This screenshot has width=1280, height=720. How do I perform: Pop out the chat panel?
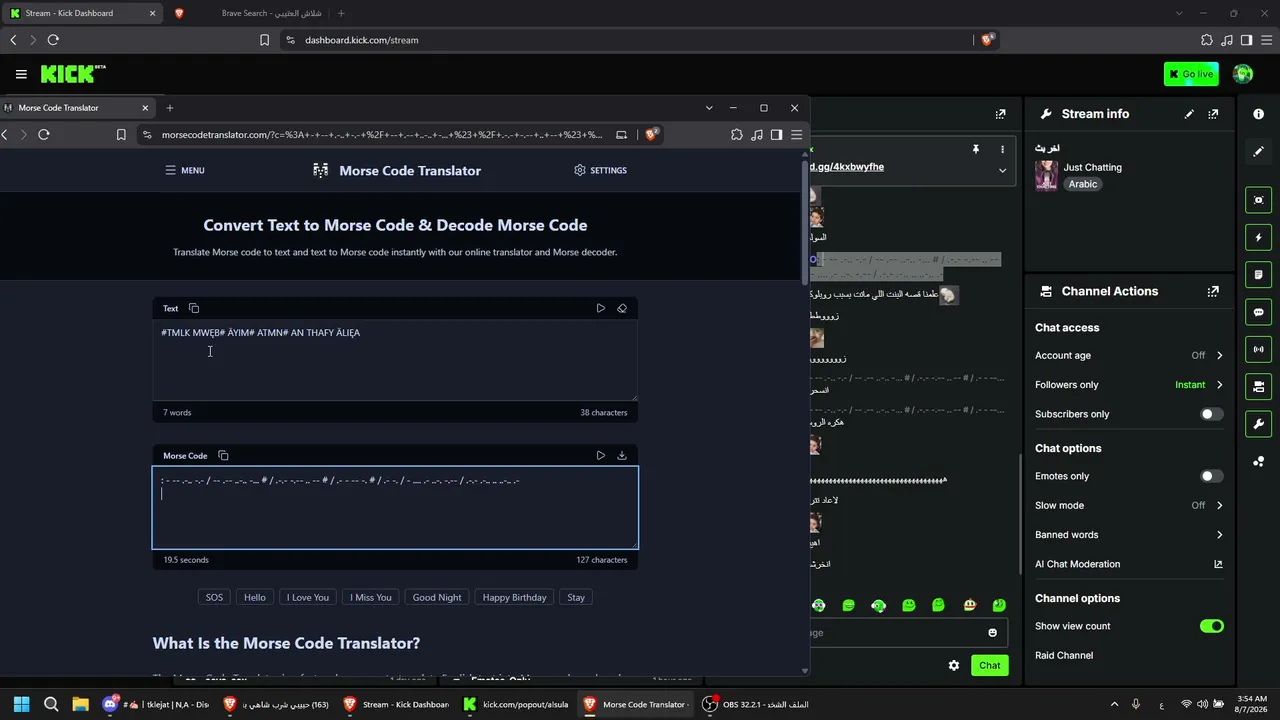tap(1000, 114)
